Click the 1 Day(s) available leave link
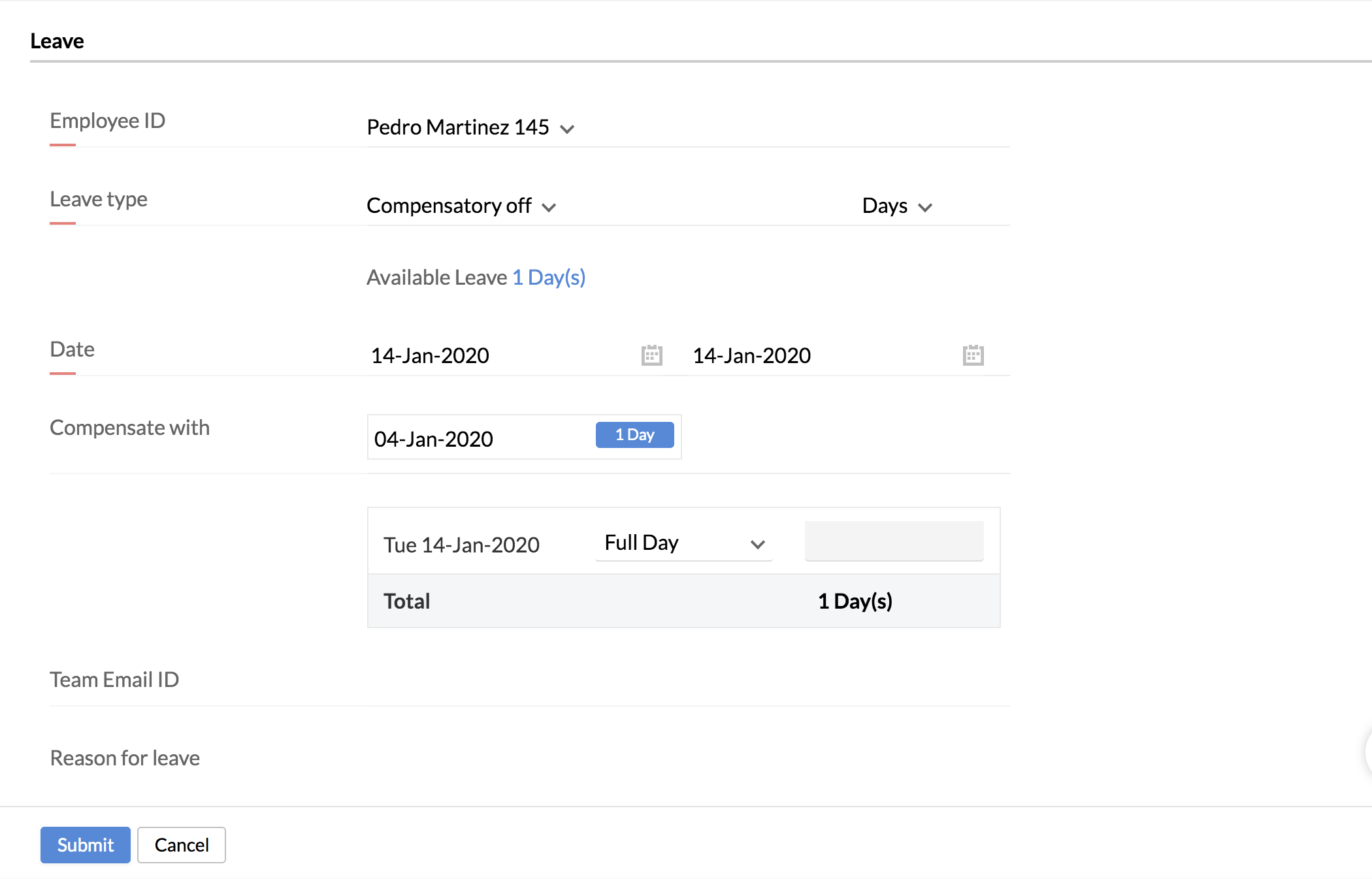 [x=549, y=278]
